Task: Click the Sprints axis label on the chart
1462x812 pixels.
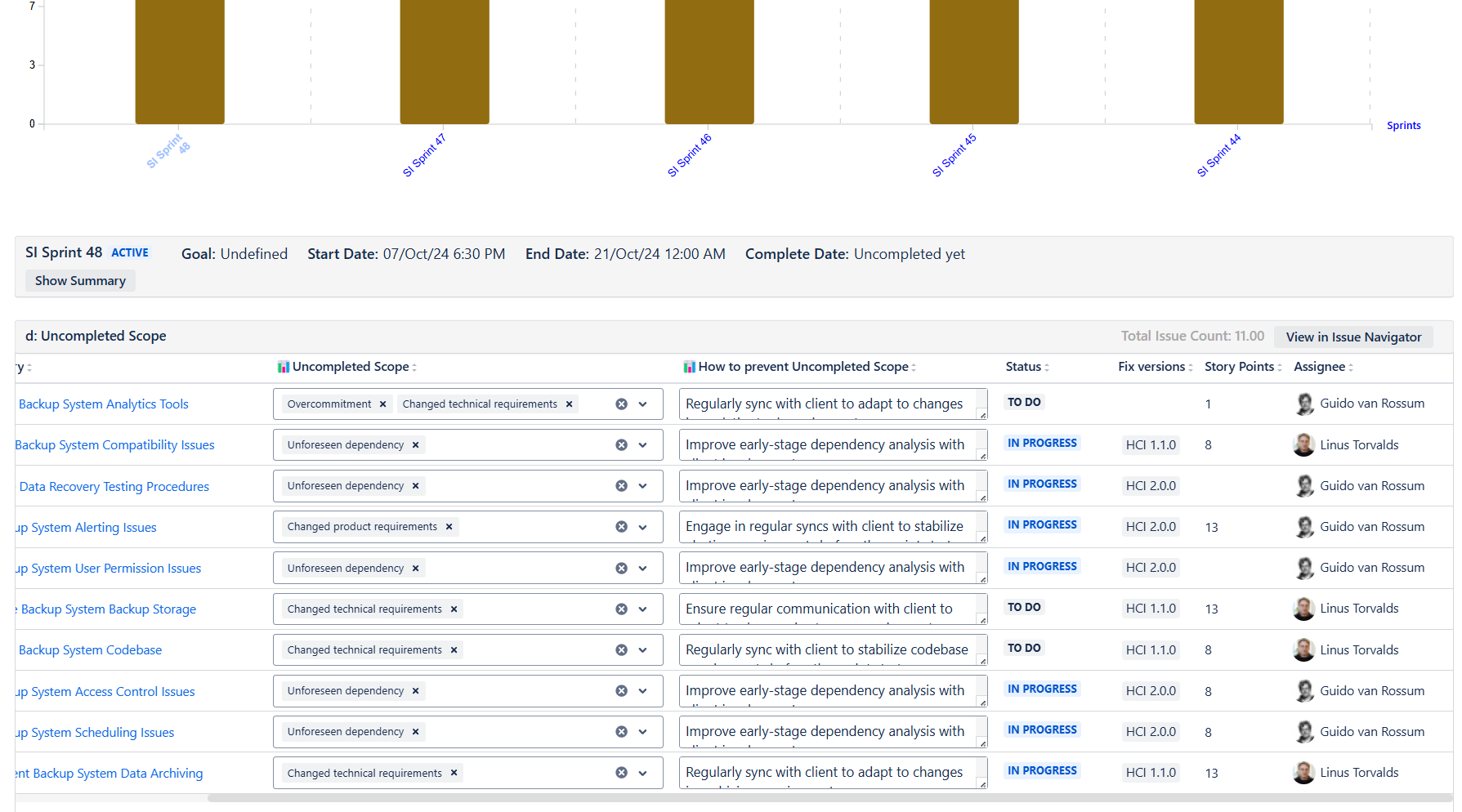Action: (x=1403, y=125)
